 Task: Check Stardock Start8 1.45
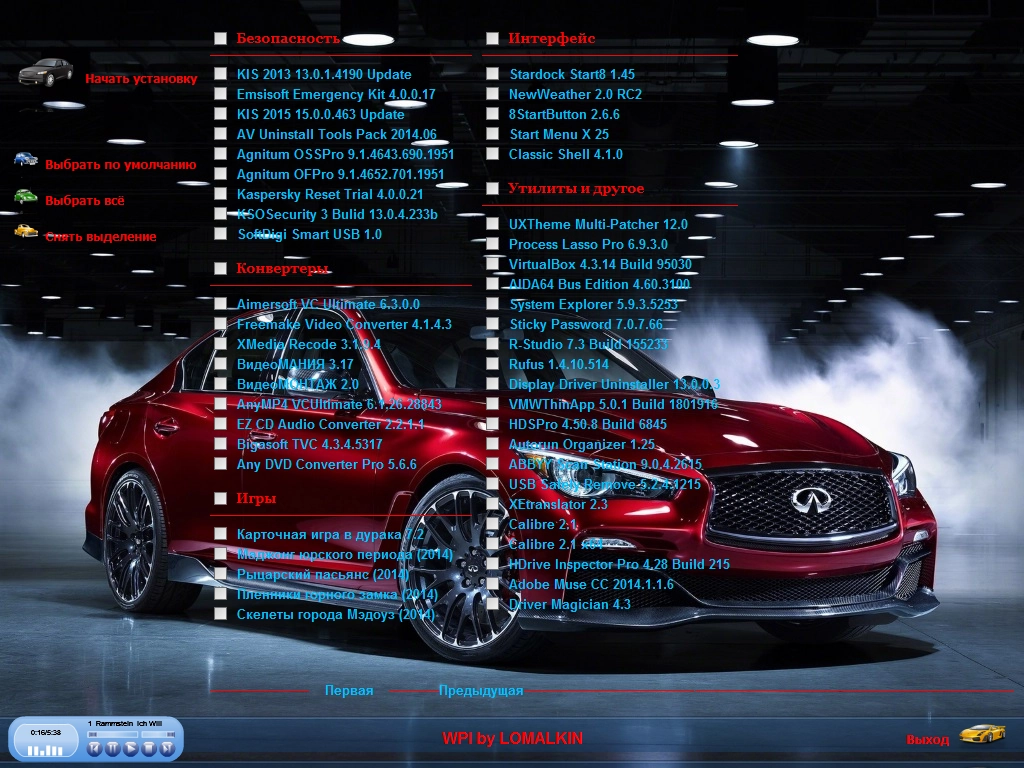[492, 74]
